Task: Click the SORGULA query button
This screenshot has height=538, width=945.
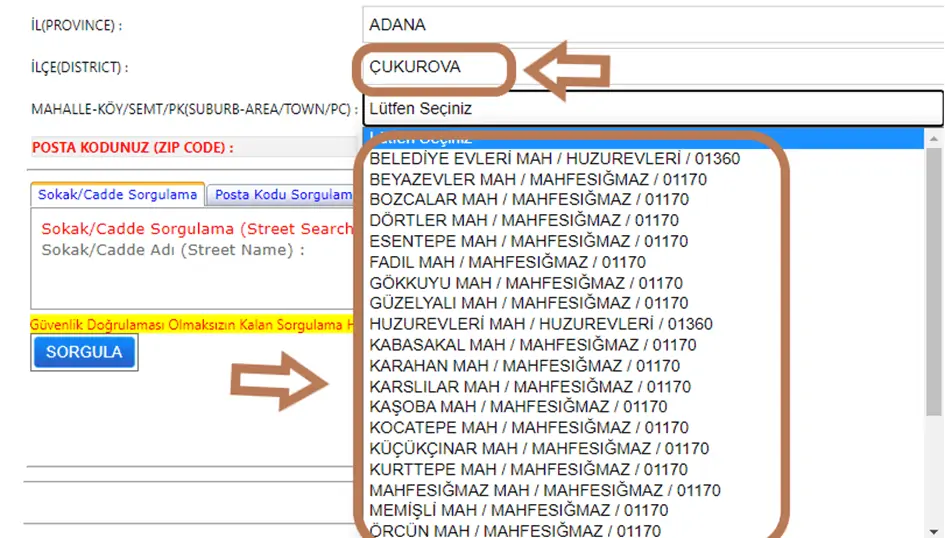Action: click(84, 352)
